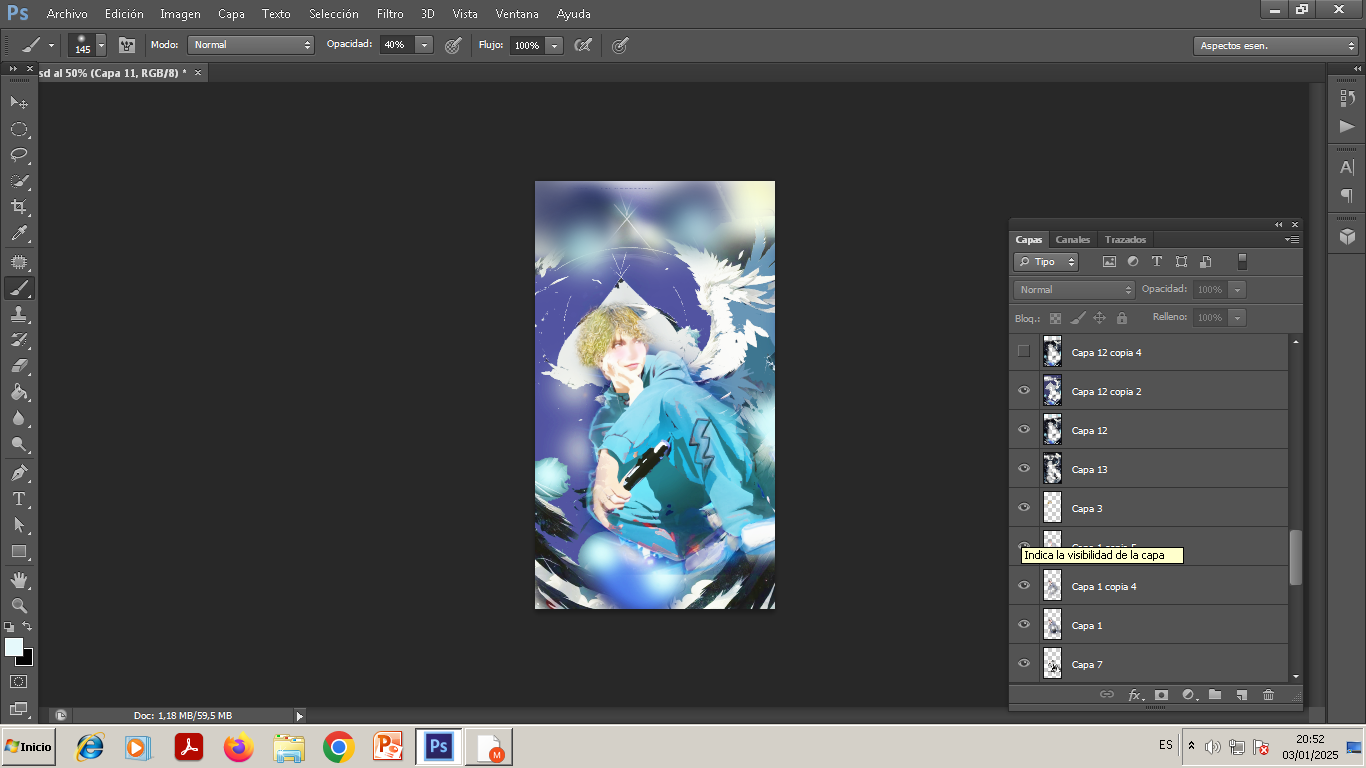Hide the Capa 12 layer
The height and width of the screenshot is (768, 1366).
1023,429
